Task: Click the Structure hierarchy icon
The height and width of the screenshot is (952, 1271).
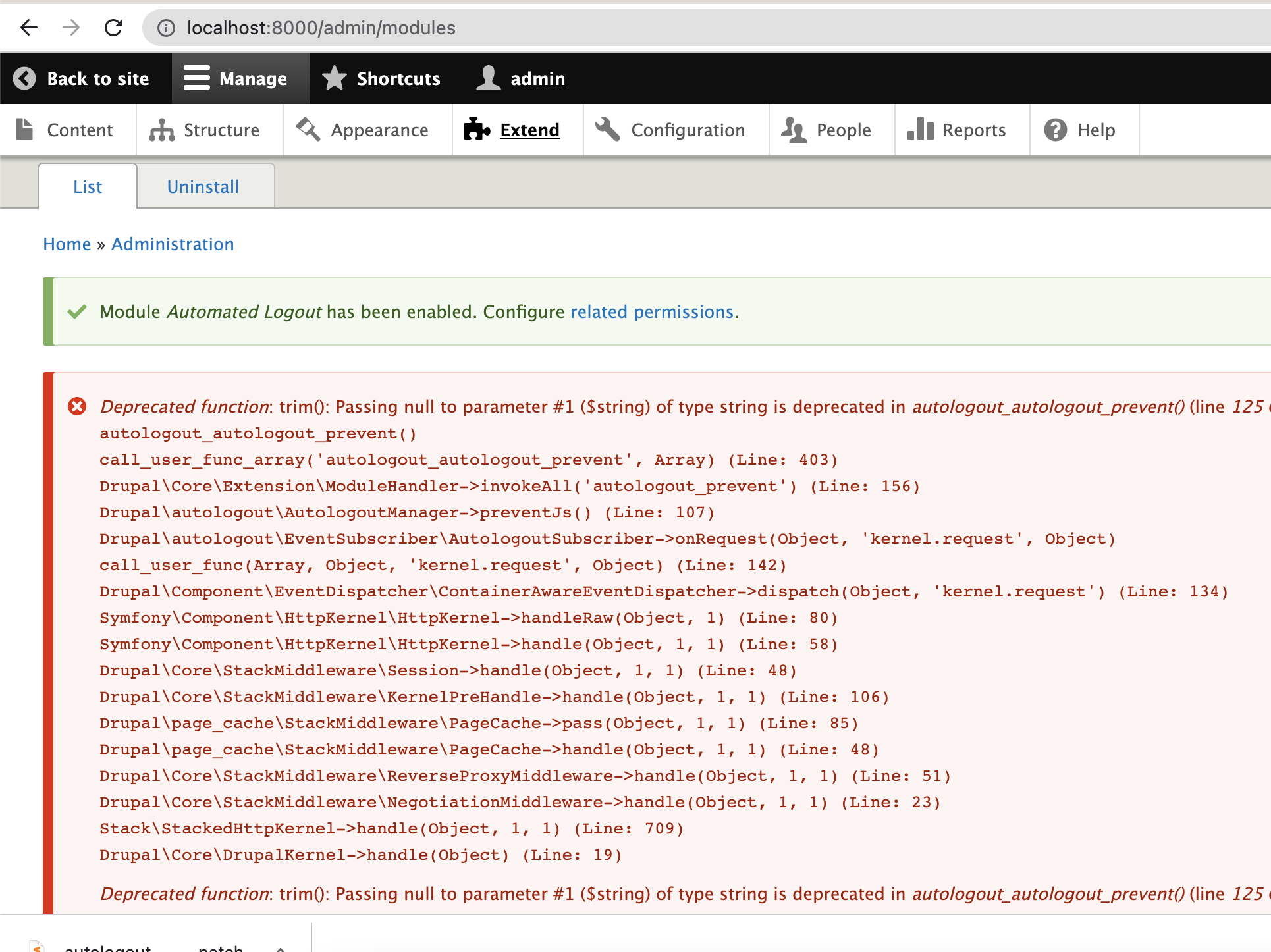Action: [161, 130]
